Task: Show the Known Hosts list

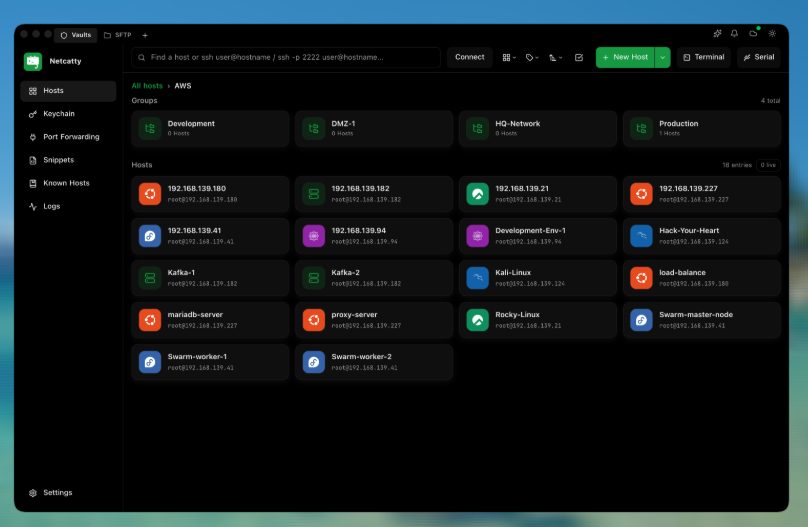Action: click(68, 183)
